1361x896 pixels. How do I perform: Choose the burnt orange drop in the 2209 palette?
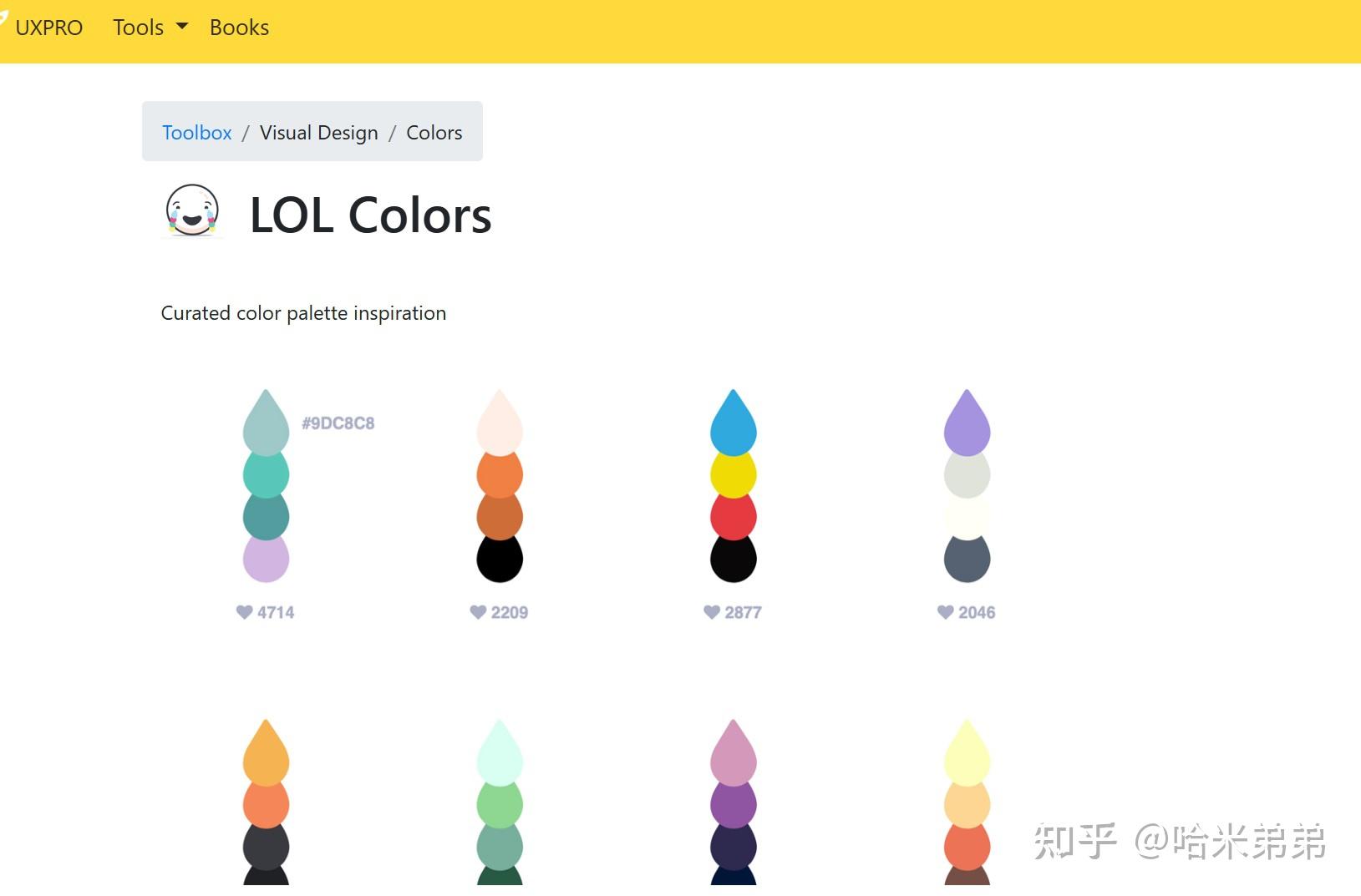click(x=500, y=517)
